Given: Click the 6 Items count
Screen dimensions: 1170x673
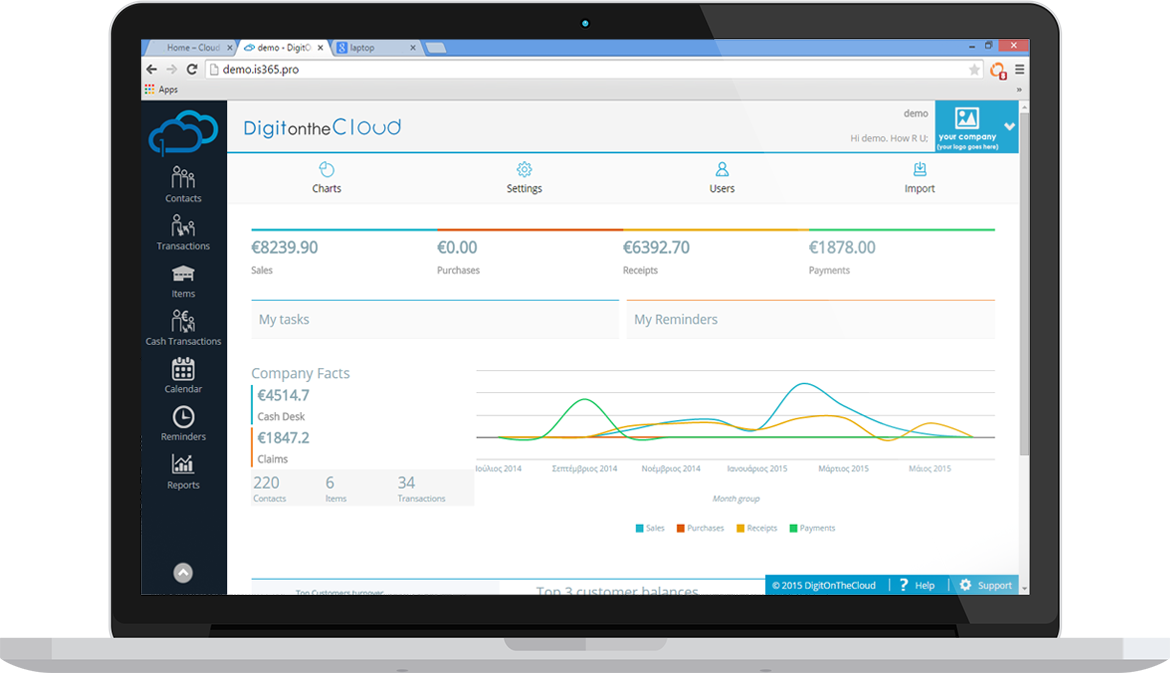Looking at the screenshot, I should pos(330,483).
